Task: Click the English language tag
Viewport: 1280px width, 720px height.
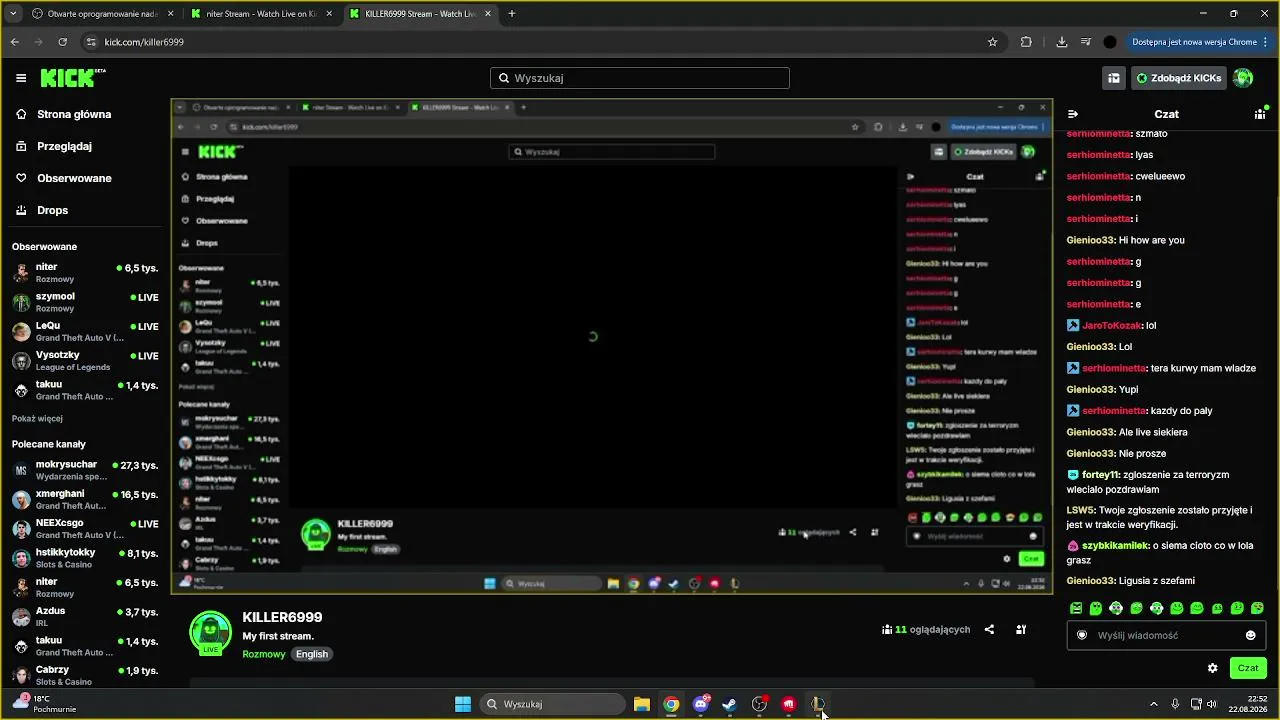Action: coord(312,654)
